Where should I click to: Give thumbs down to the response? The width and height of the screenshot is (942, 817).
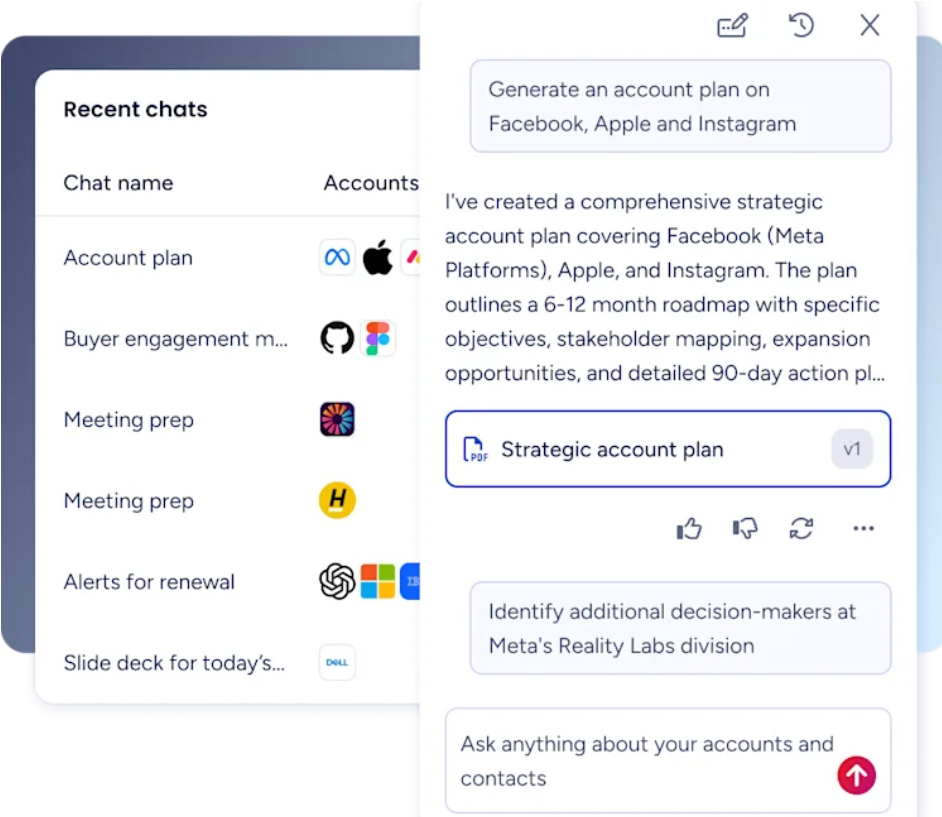tap(745, 529)
